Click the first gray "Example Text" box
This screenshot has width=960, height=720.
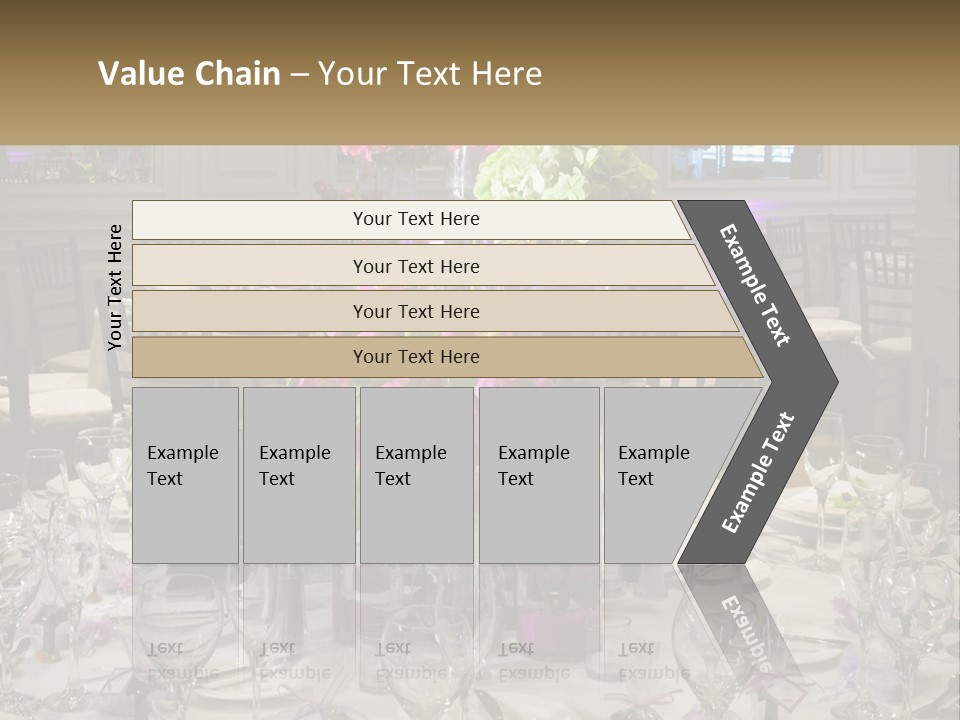coord(185,475)
